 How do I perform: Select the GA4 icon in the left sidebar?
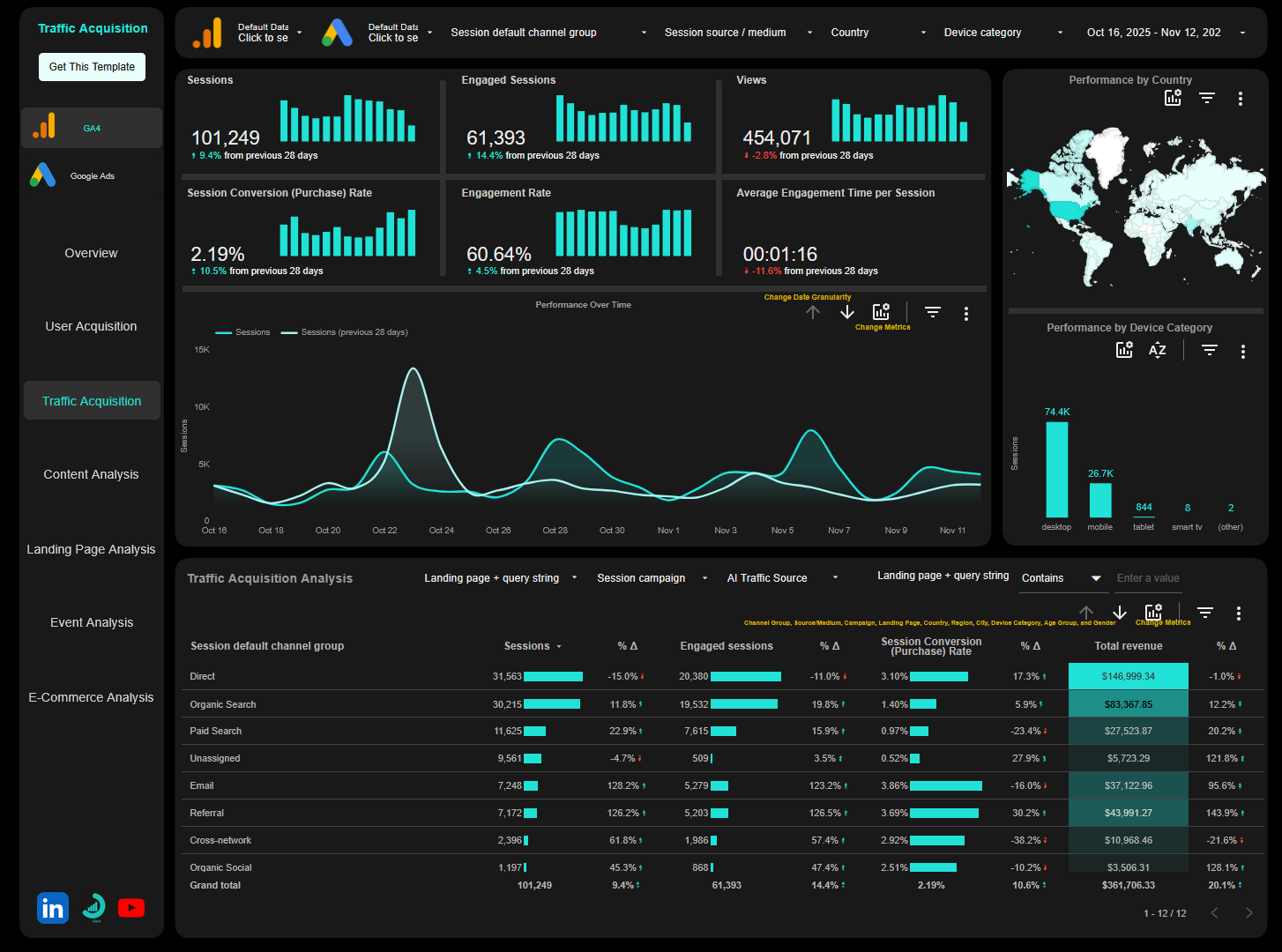coord(44,126)
